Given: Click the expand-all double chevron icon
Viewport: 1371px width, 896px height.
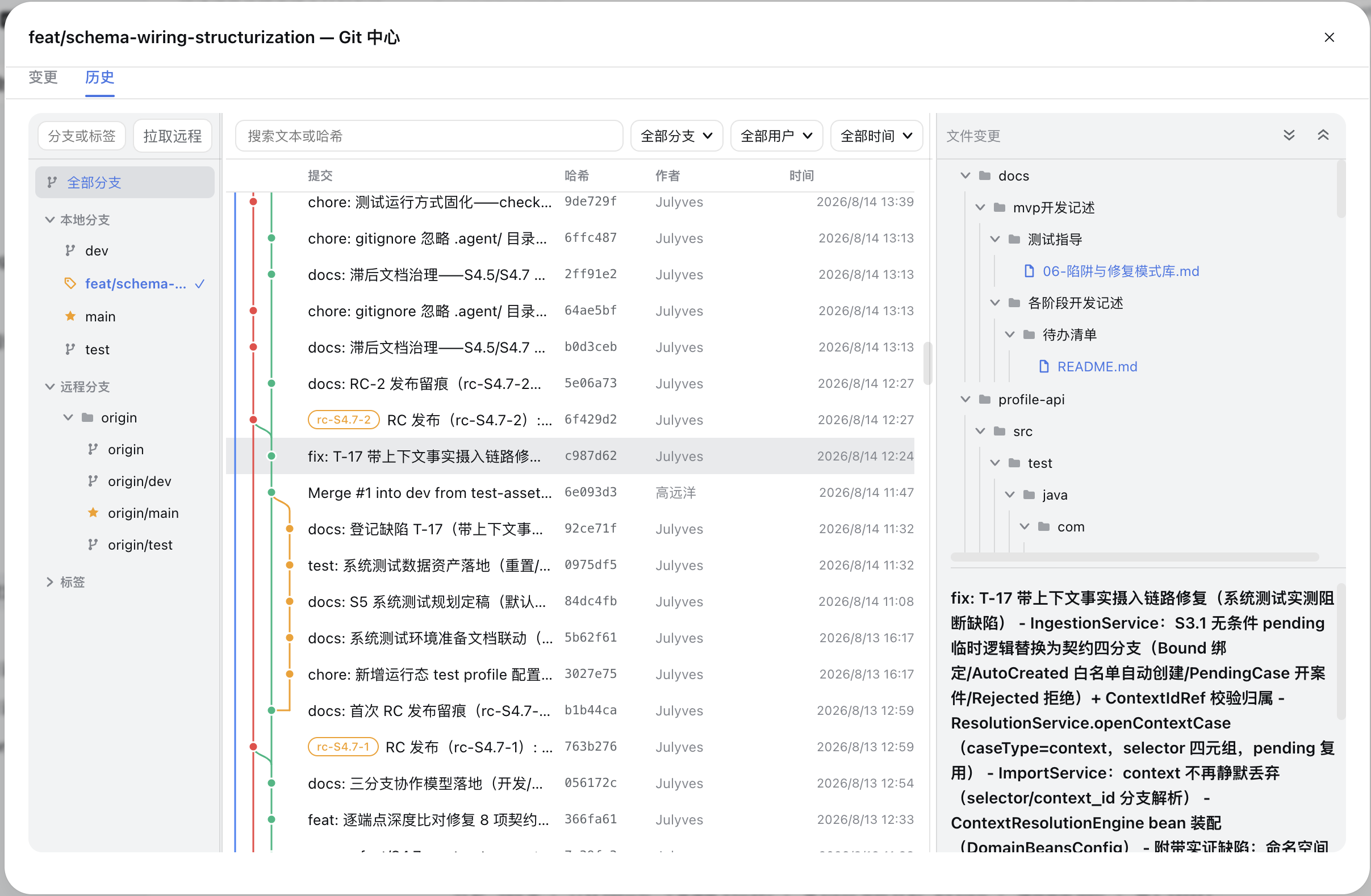Looking at the screenshot, I should (x=1289, y=135).
